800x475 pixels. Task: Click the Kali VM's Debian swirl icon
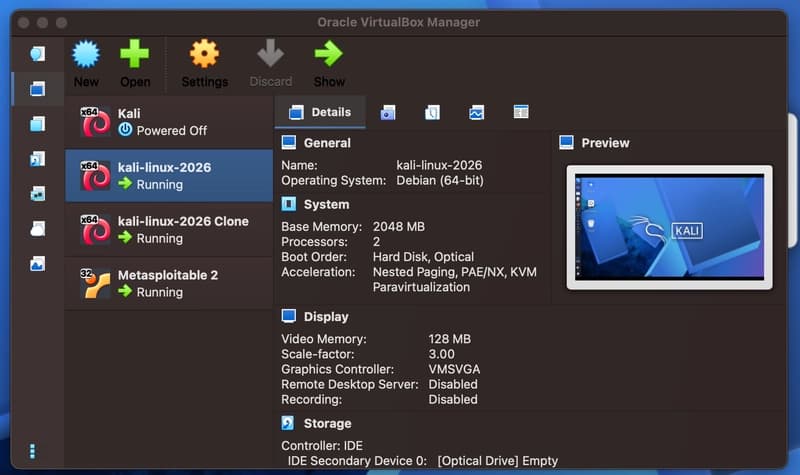pyautogui.click(x=95, y=122)
